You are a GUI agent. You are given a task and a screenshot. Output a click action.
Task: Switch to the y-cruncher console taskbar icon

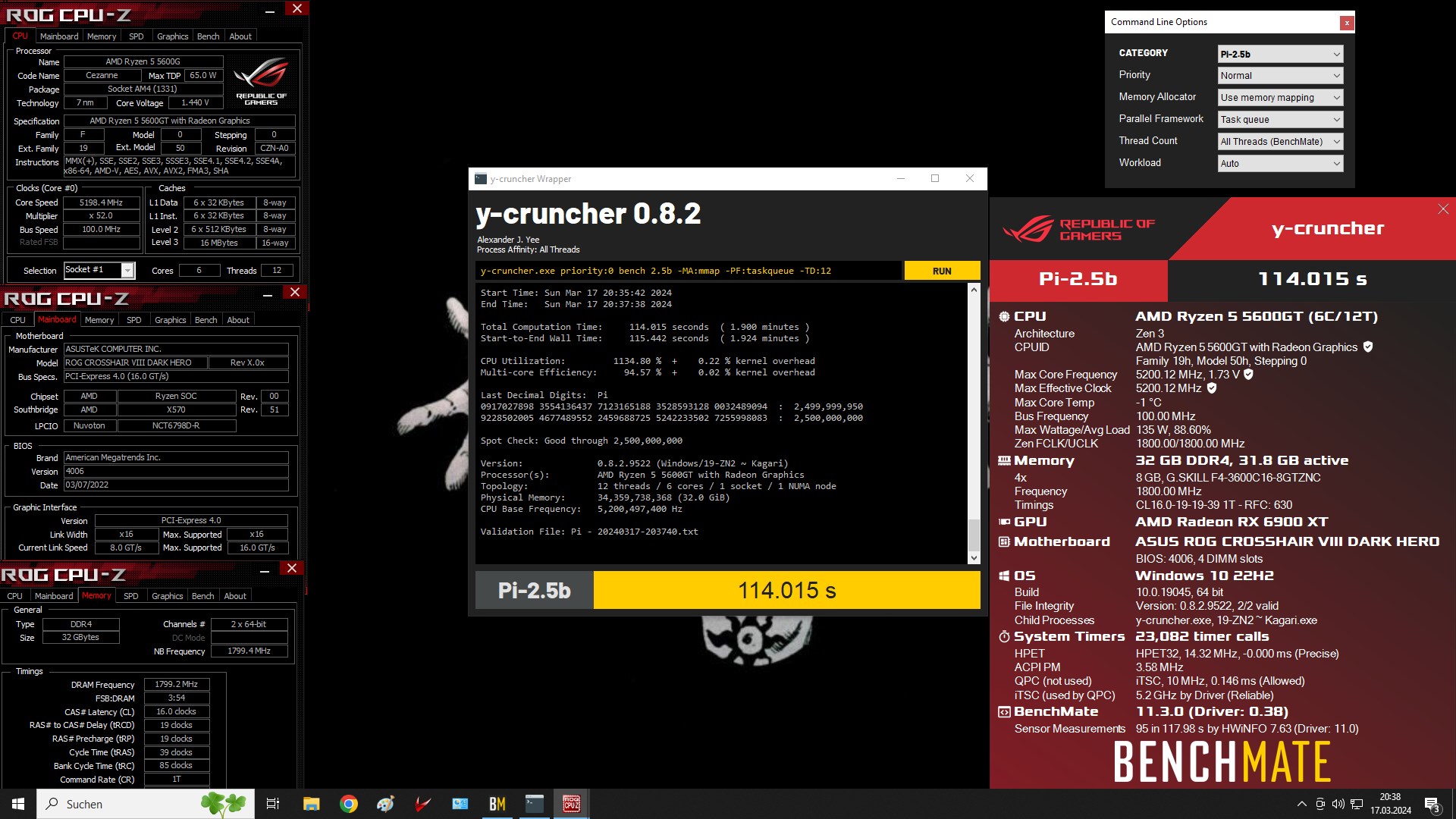pos(535,804)
